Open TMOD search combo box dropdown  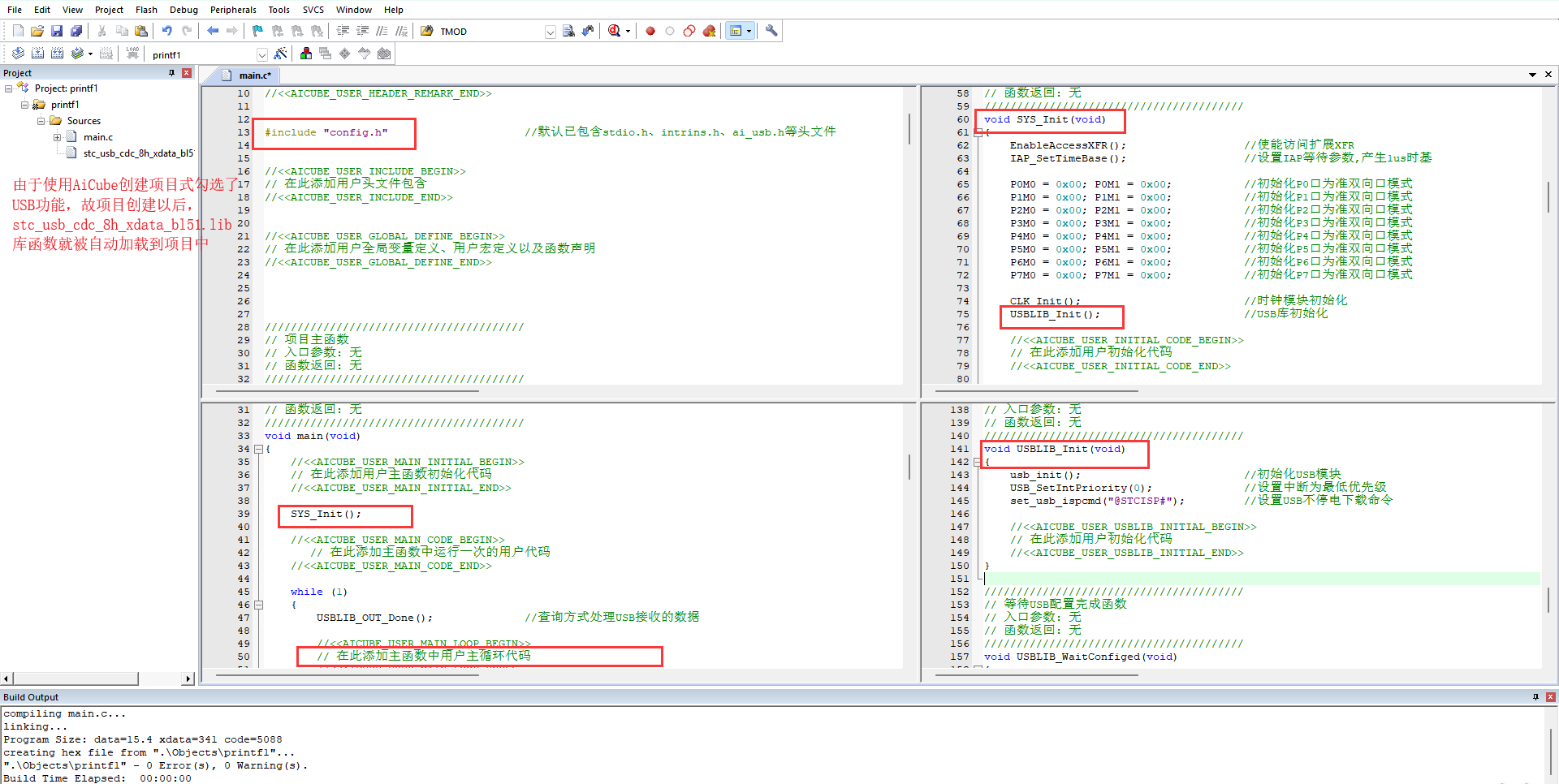551,32
